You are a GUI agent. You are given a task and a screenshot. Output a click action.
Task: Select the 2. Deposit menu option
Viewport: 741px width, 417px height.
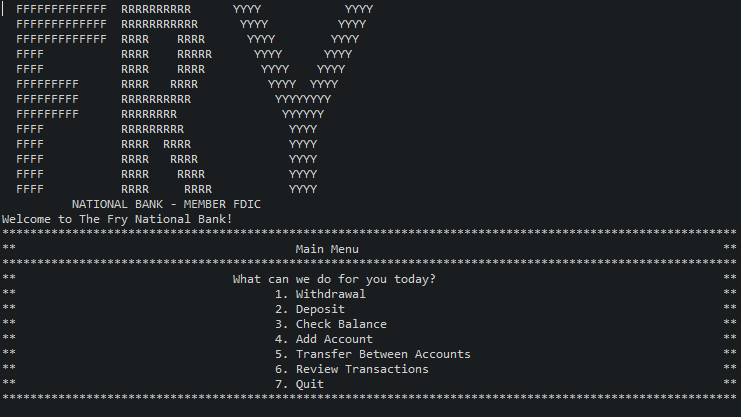(x=310, y=309)
